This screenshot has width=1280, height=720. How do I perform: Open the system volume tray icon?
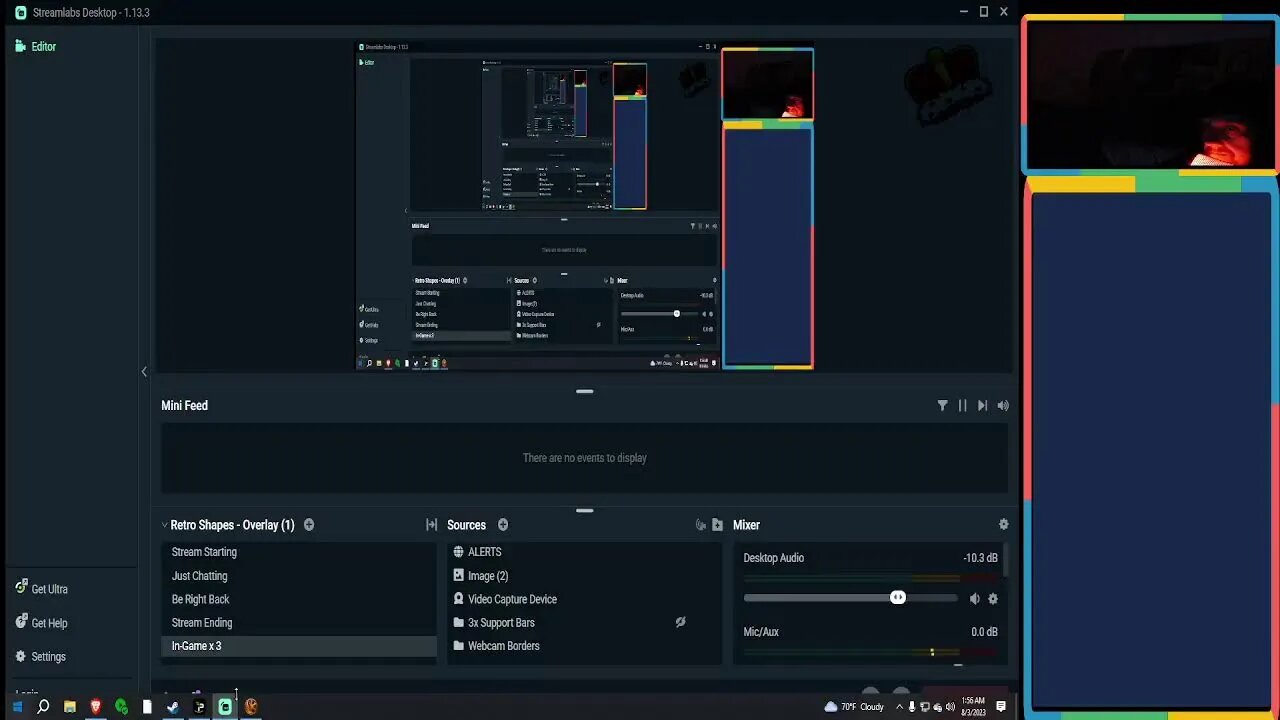[950, 707]
